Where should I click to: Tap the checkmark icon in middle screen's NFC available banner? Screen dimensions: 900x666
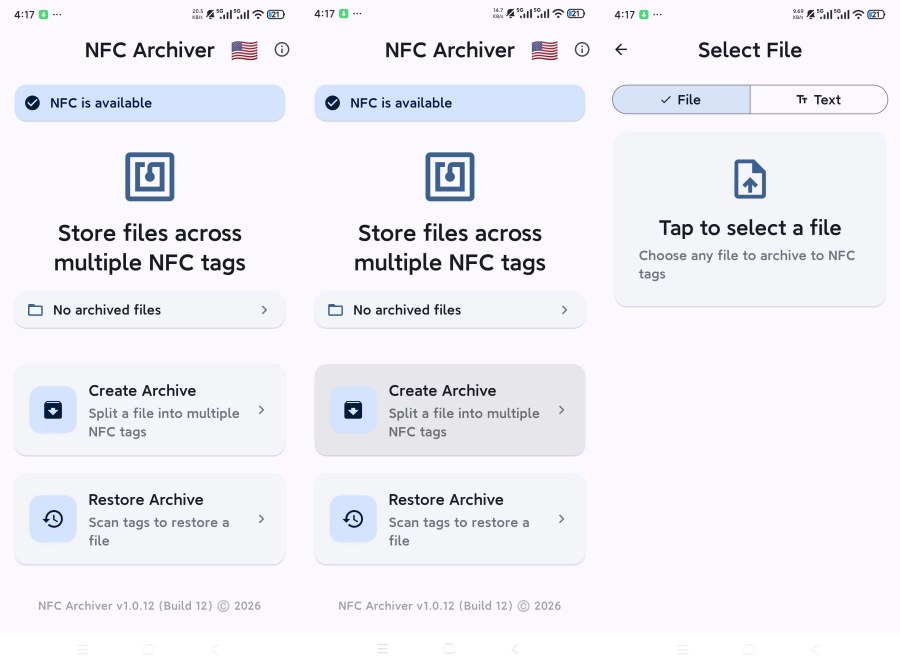(333, 103)
